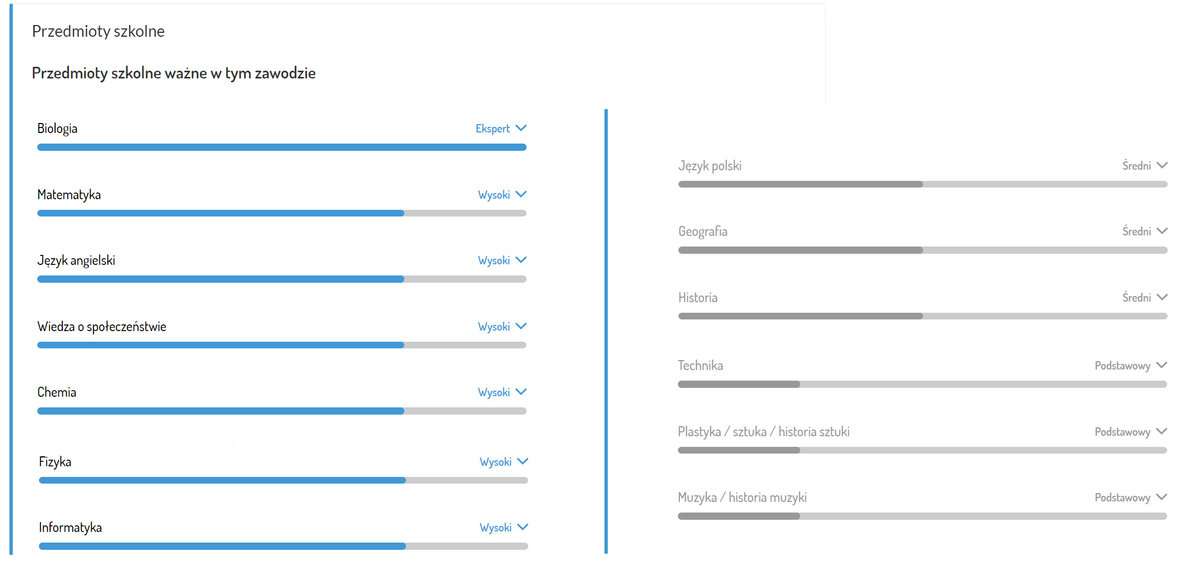Click the Biologia progress bar

point(281,147)
